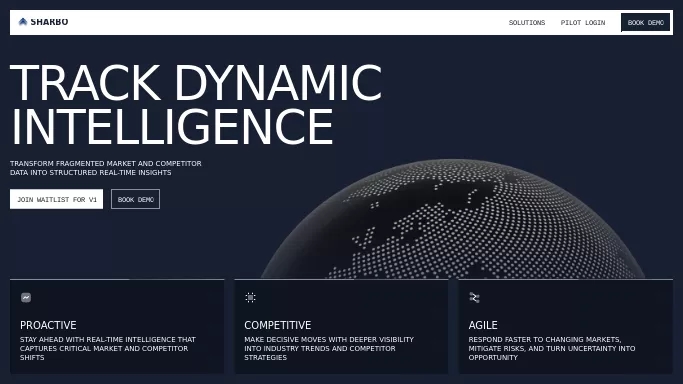This screenshot has height=384, width=683.
Task: Click the dotted globe graphic
Action: [453, 219]
